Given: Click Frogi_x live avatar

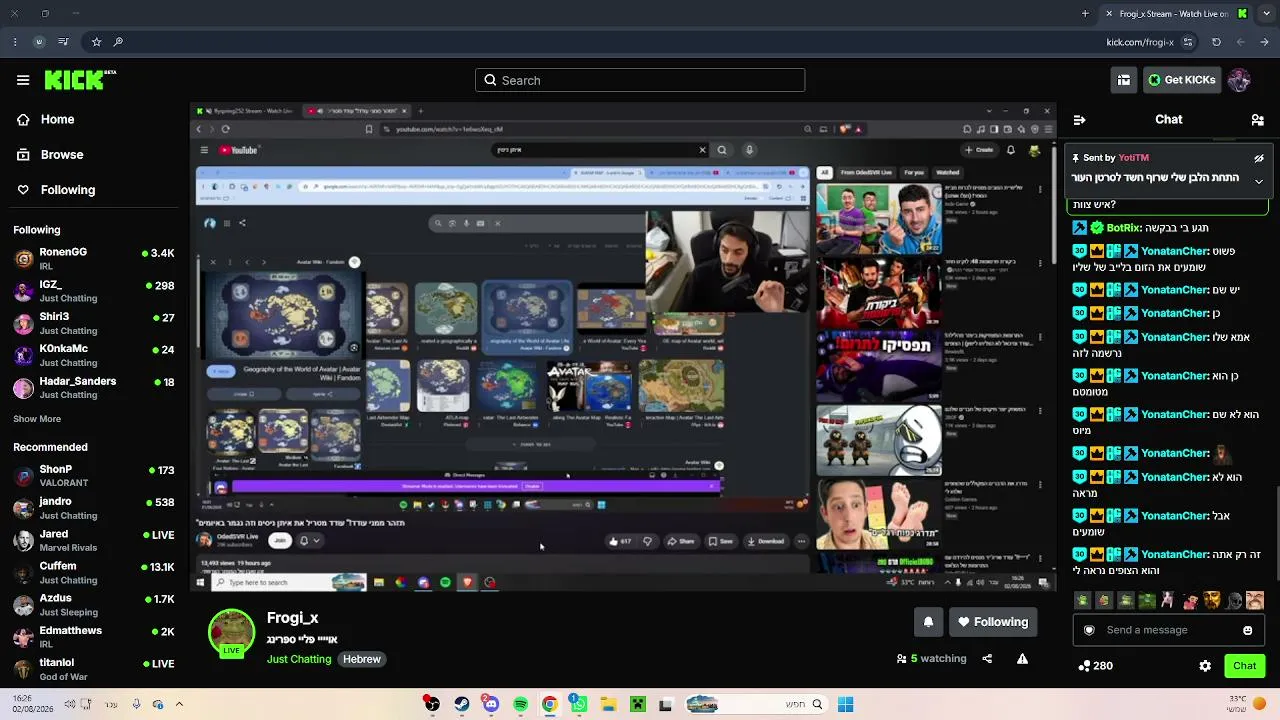Looking at the screenshot, I should click(231, 633).
